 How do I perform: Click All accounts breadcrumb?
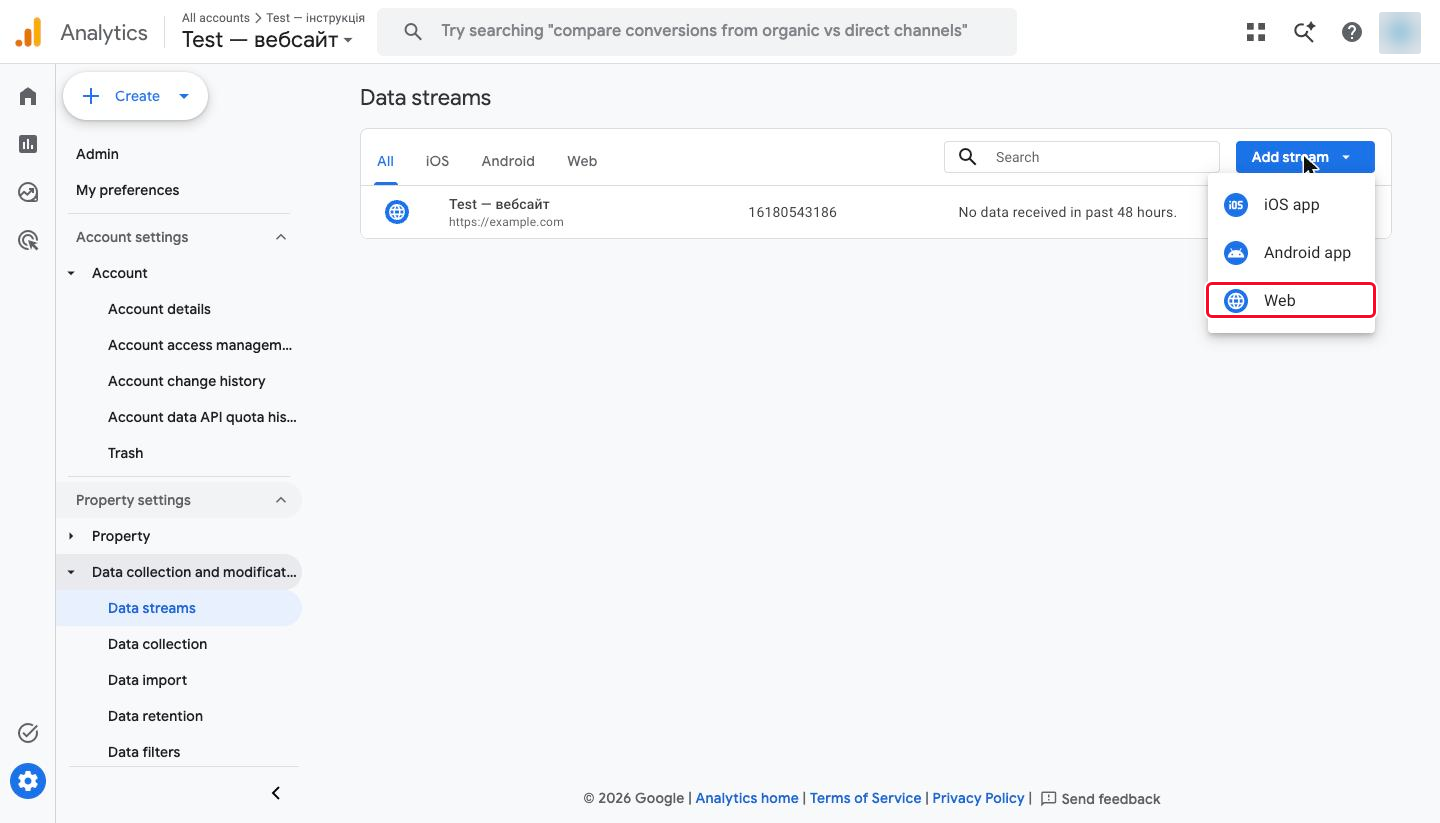216,18
